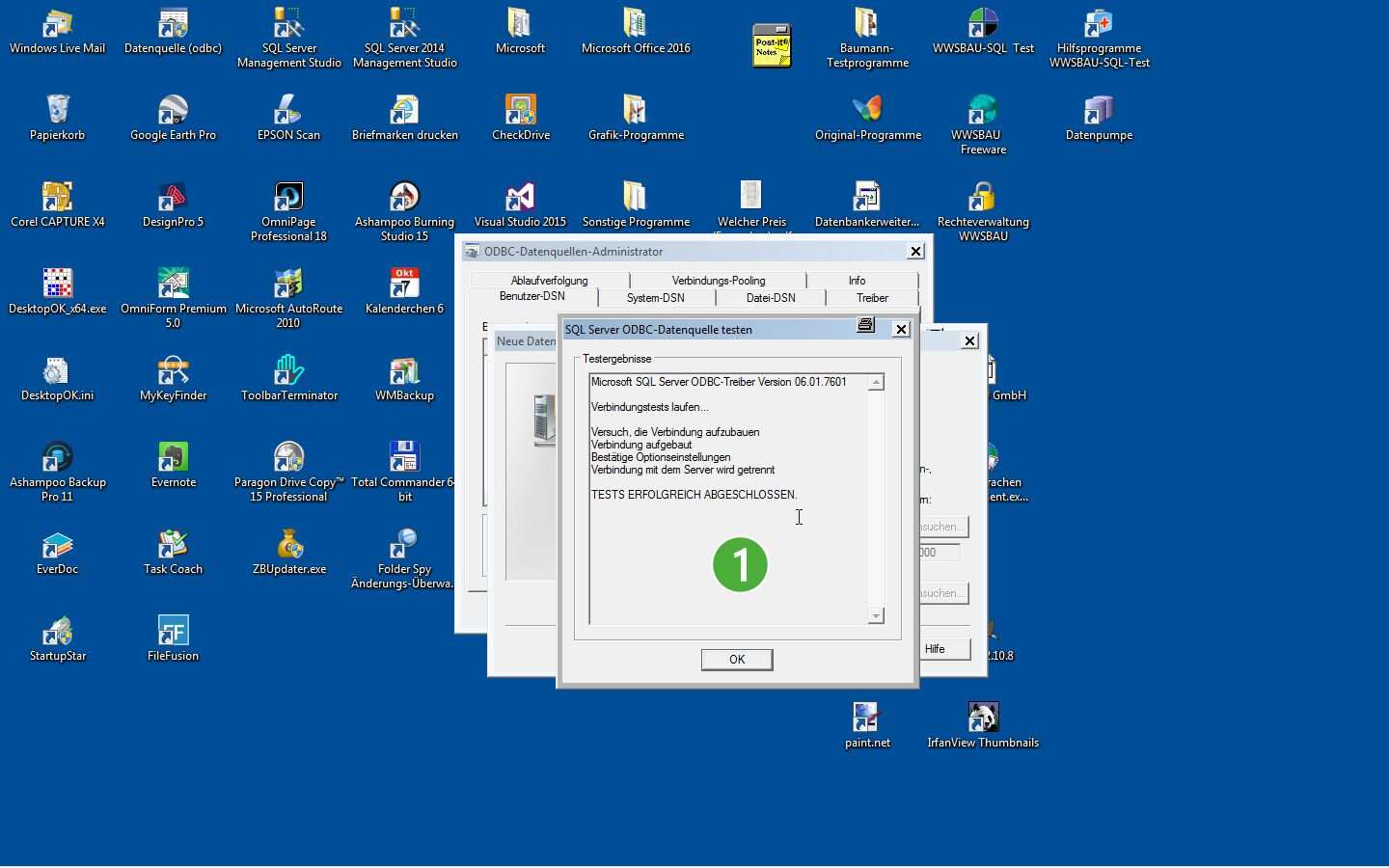Launch Microsoft AutoRoute 2010
1389x868 pixels.
pyautogui.click(x=289, y=299)
